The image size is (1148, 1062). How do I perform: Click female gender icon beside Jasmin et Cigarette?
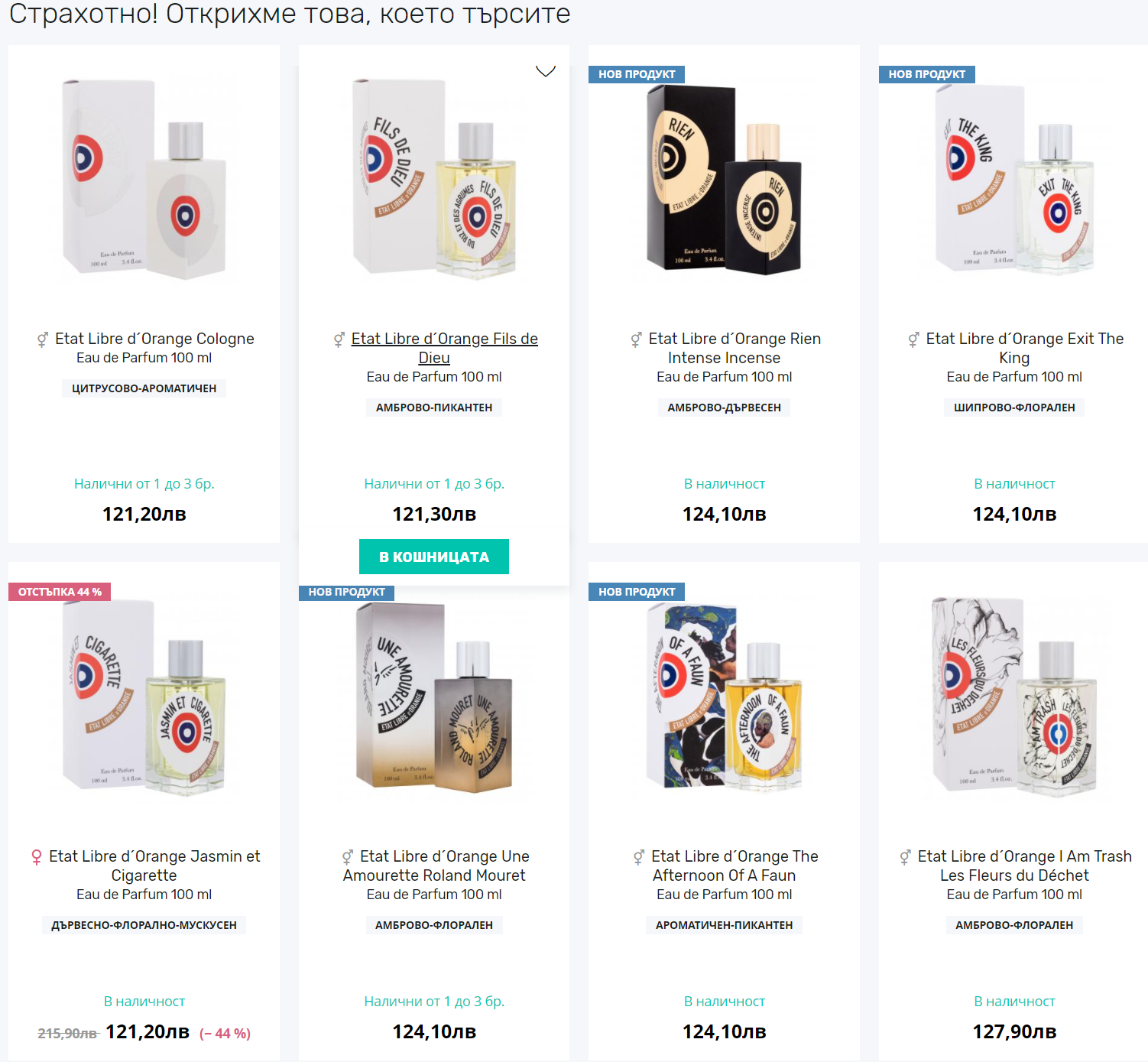click(x=37, y=857)
